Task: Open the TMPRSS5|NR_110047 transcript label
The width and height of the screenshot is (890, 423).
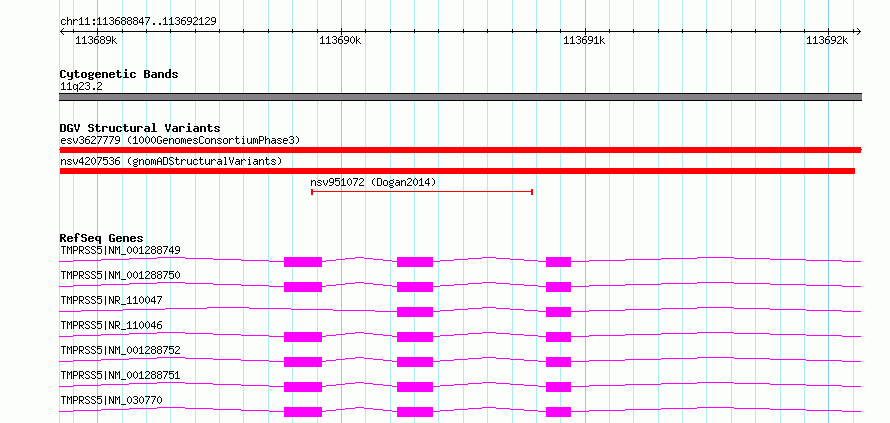Action: [x=111, y=300]
